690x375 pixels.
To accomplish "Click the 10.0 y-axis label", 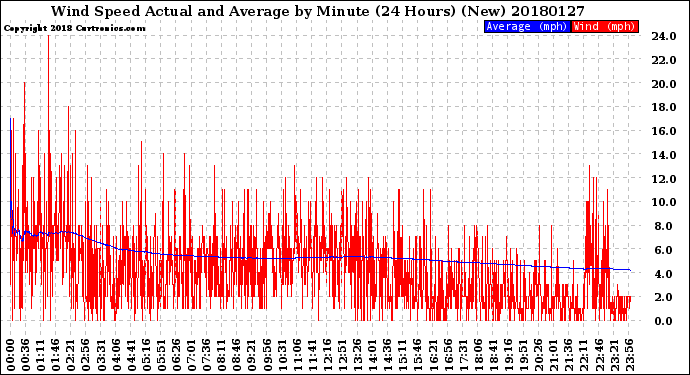I will pos(664,202).
